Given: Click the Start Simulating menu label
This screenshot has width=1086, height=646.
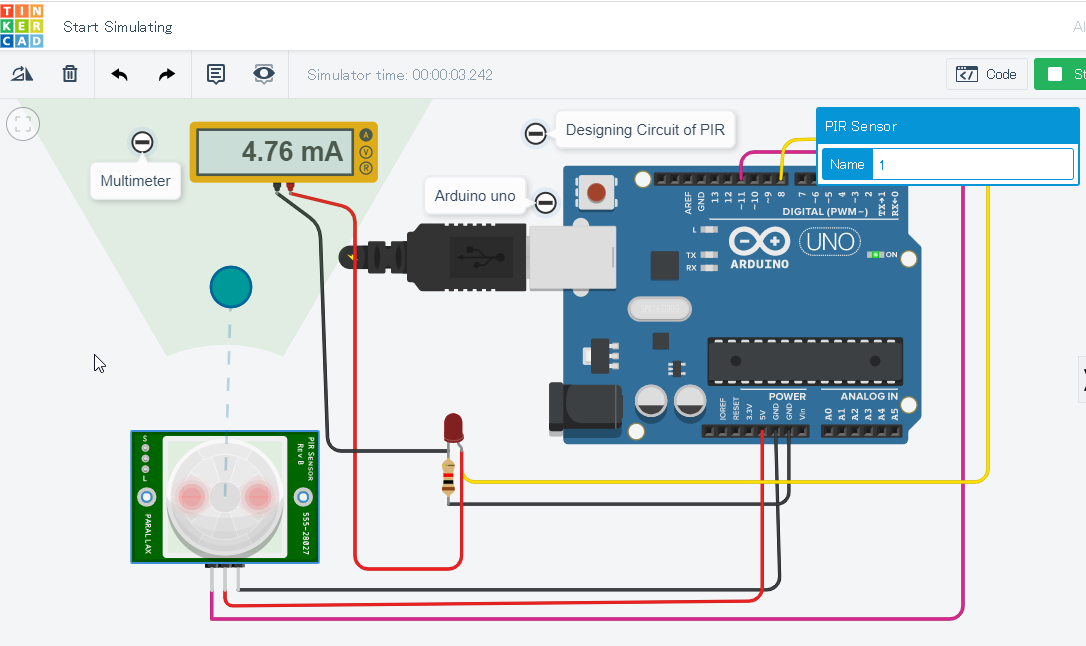Looking at the screenshot, I should click(x=117, y=26).
